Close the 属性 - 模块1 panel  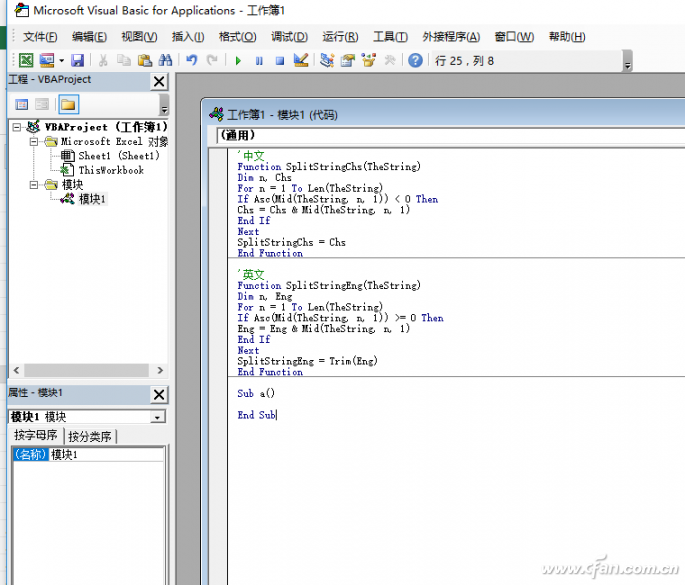(x=159, y=395)
